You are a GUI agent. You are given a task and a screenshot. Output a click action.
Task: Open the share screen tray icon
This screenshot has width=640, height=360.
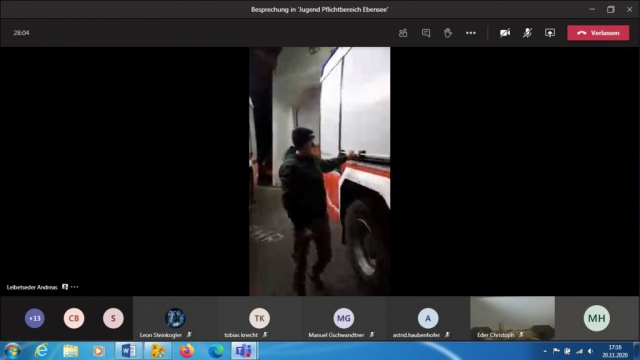tap(550, 33)
